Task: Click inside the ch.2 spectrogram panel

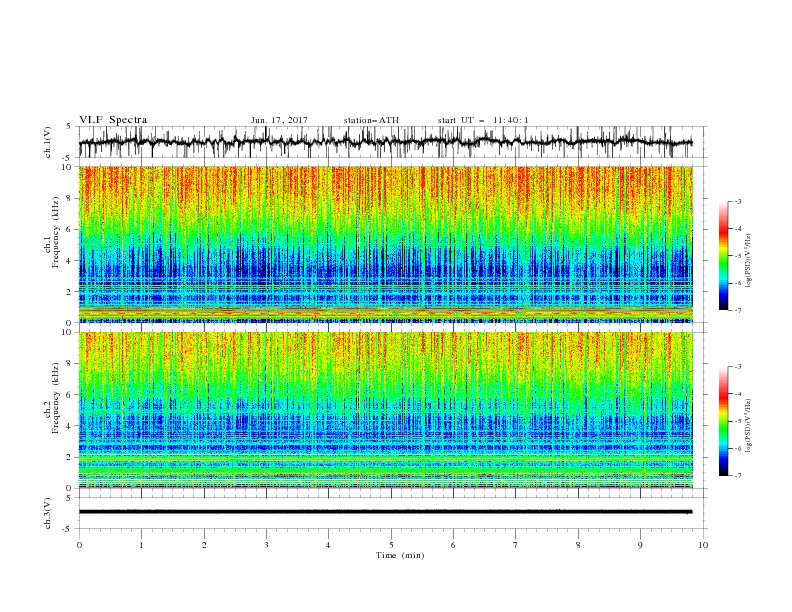Action: pyautogui.click(x=386, y=410)
